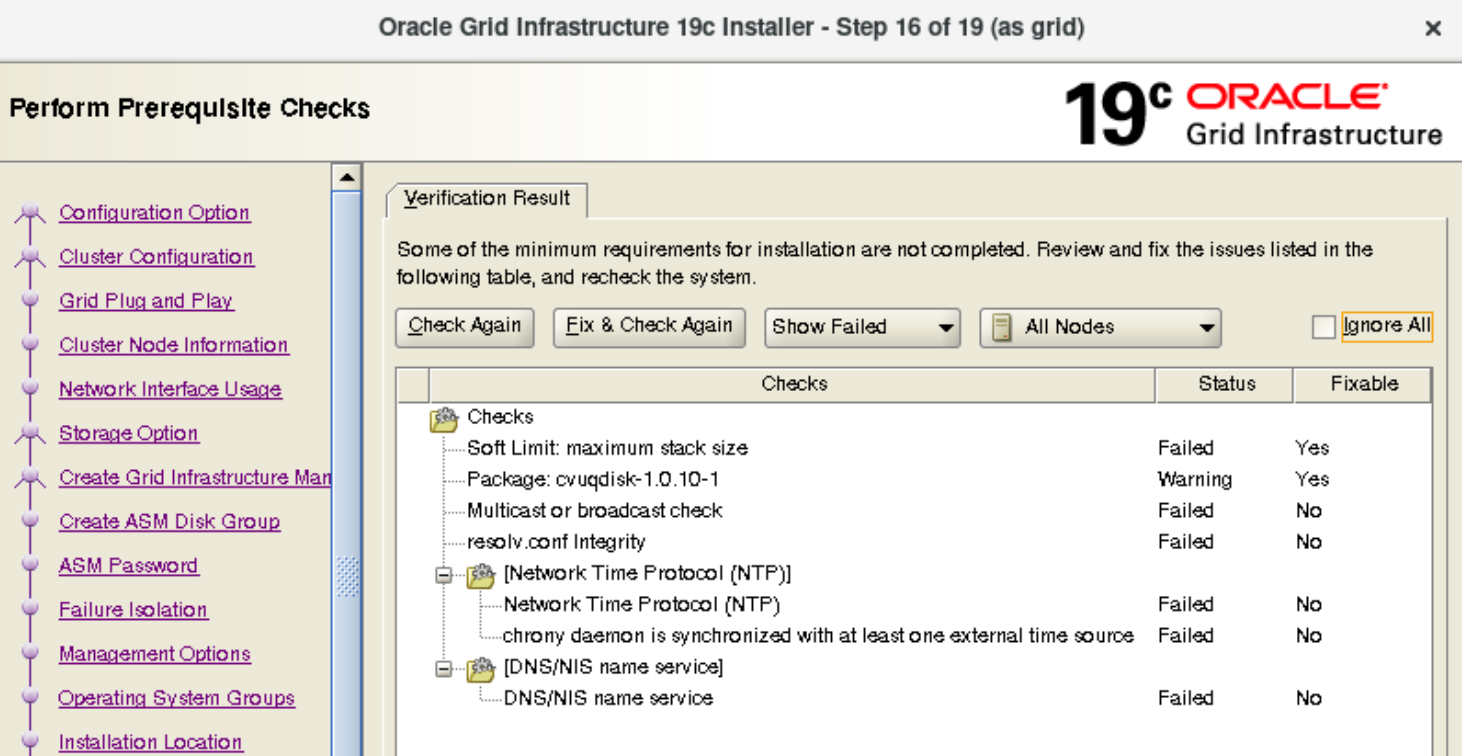Click the Fix & Check Again button
Image resolution: width=1462 pixels, height=756 pixels.
coord(649,327)
